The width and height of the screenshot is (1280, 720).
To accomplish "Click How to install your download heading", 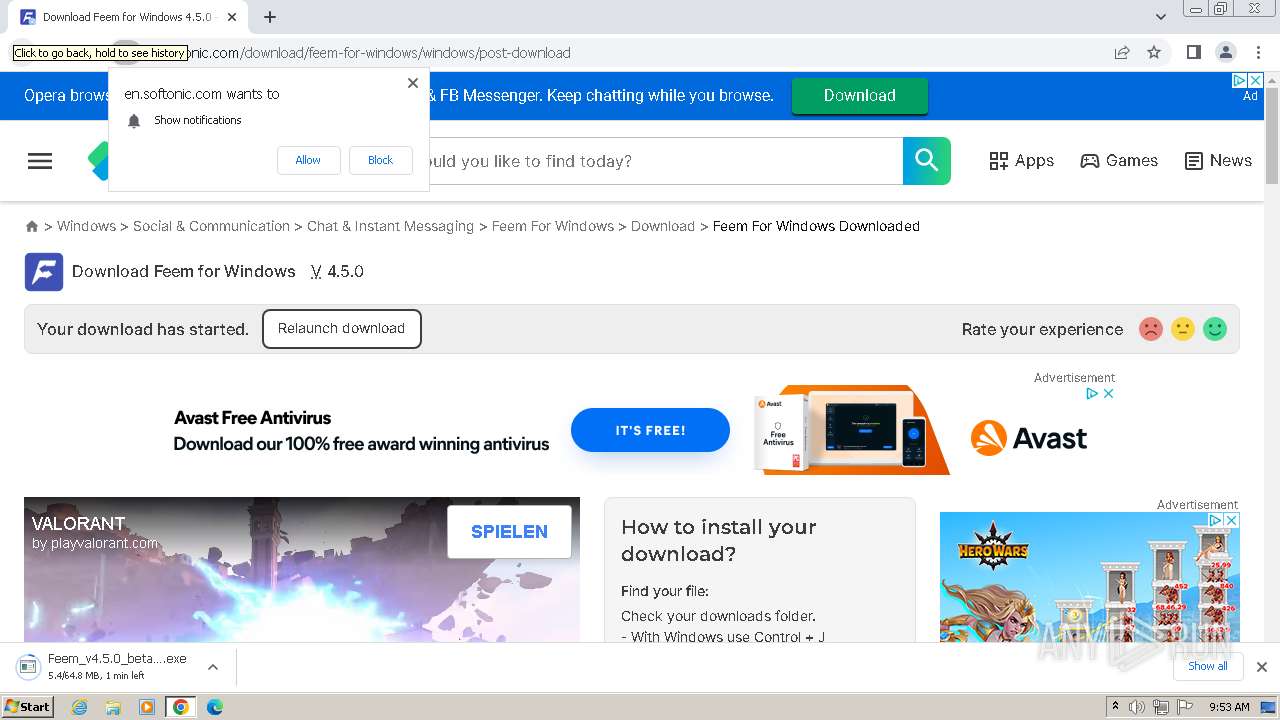I will [719, 540].
